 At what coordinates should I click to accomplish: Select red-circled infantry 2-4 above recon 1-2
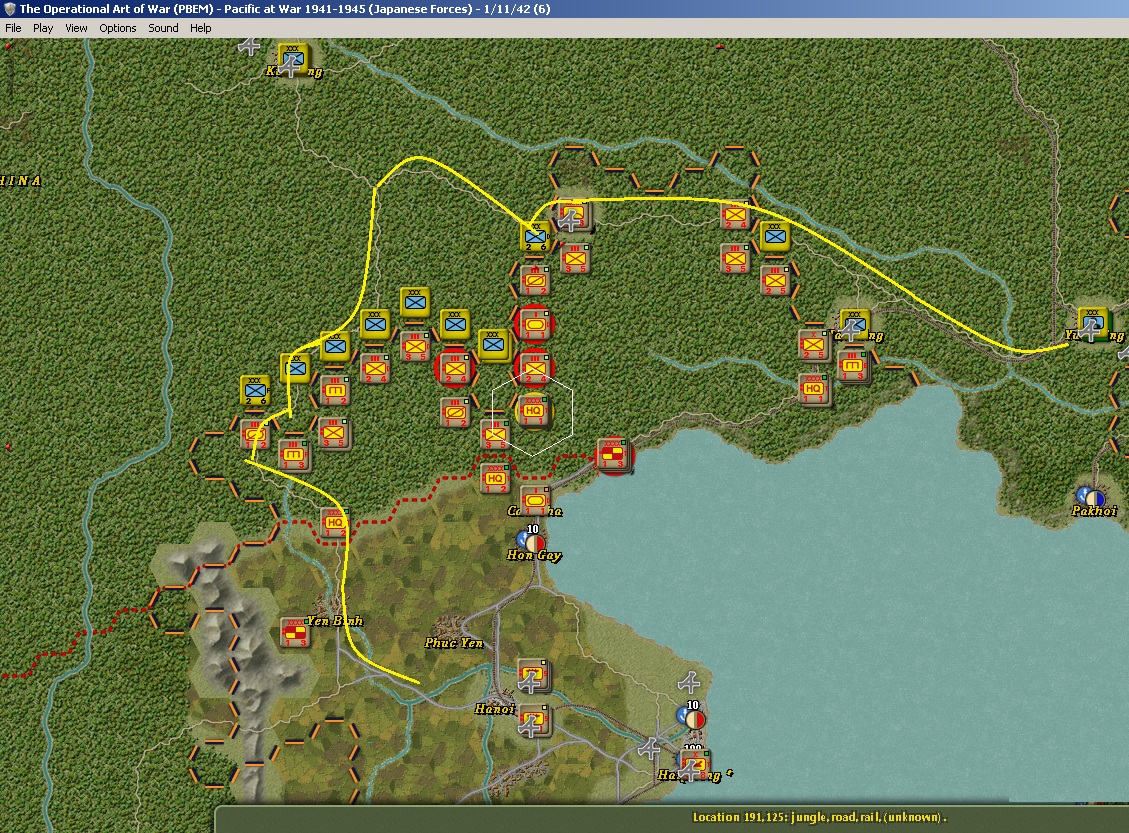click(x=454, y=368)
